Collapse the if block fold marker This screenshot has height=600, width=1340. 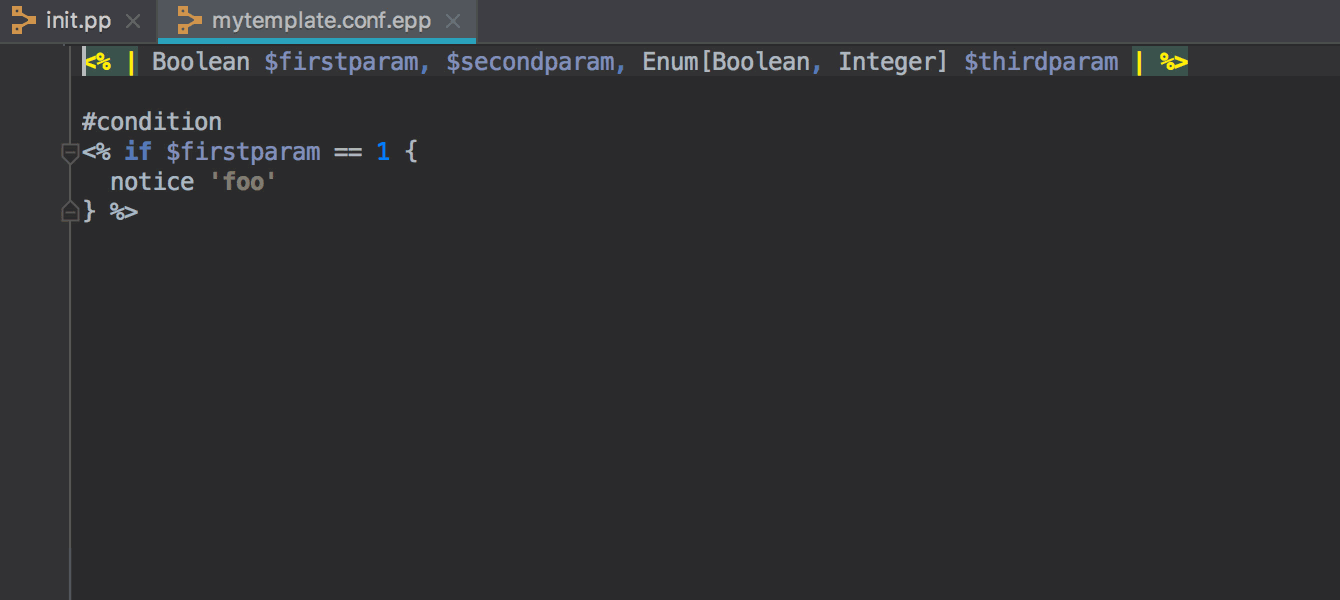pos(70,153)
